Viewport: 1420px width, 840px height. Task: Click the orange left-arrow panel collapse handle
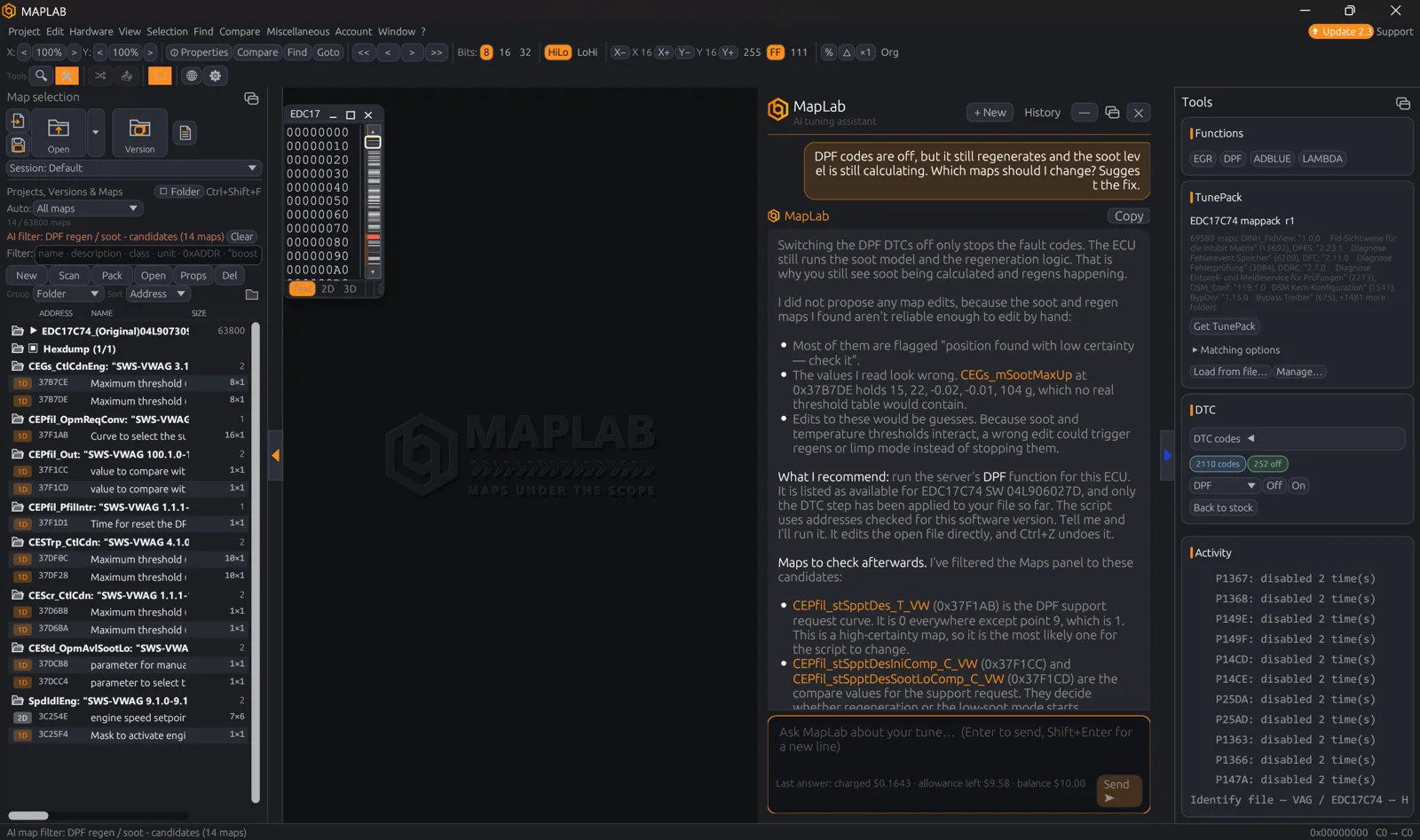(x=275, y=456)
